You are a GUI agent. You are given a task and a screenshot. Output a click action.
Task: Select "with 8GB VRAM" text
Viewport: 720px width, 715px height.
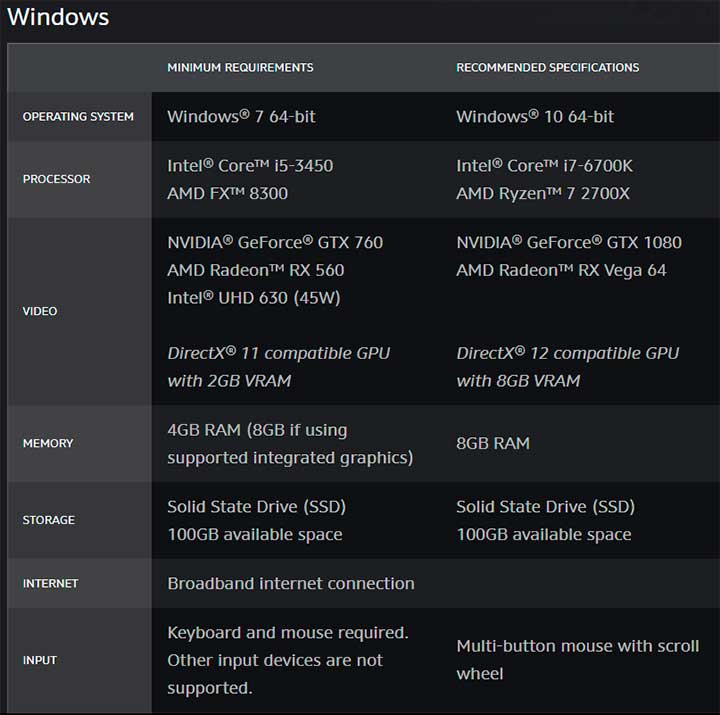click(518, 381)
